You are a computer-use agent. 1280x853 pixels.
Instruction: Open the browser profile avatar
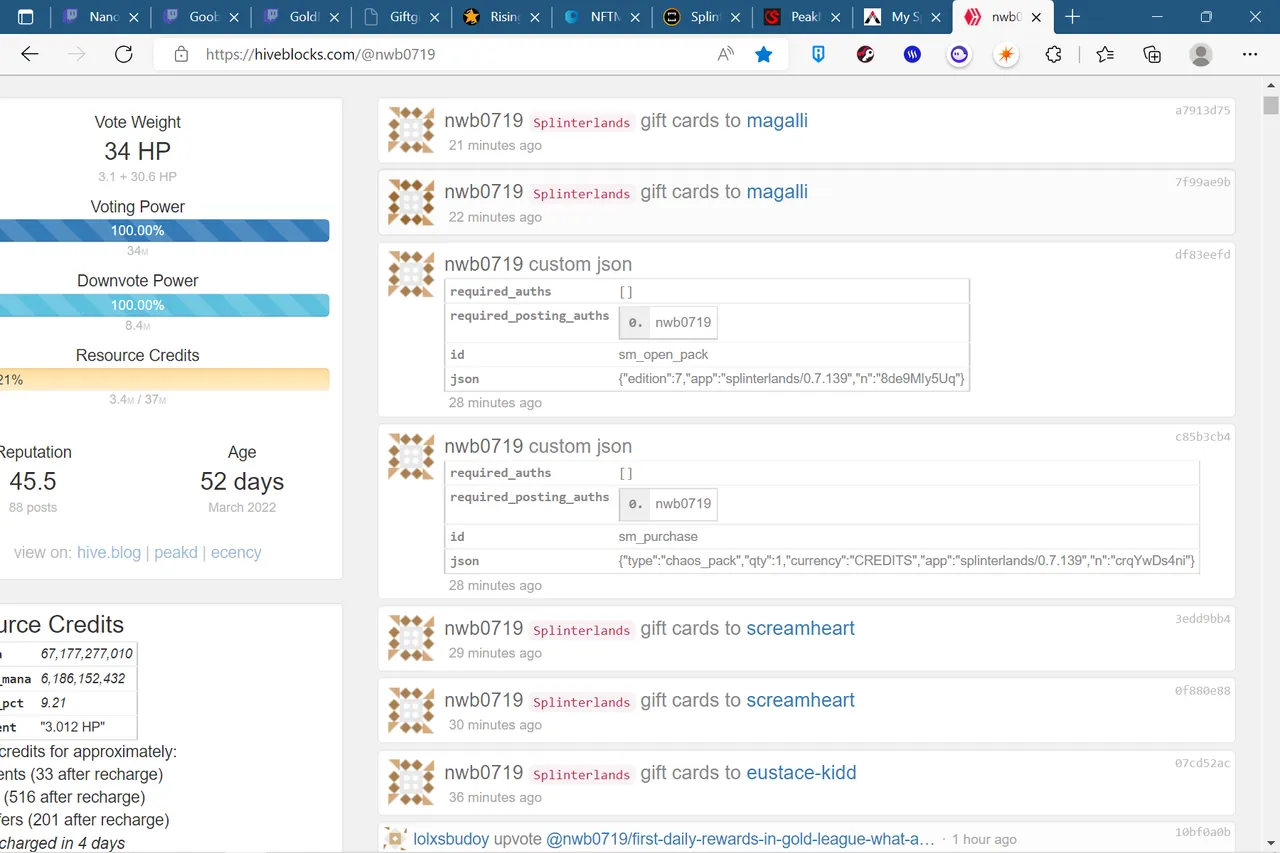point(1201,55)
